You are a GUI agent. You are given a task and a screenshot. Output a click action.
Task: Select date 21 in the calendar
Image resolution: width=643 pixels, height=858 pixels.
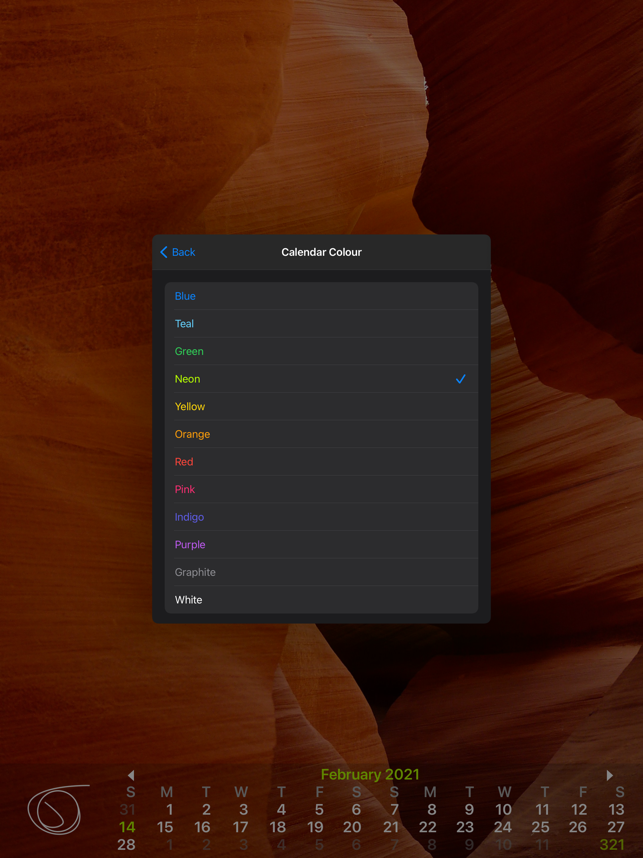(x=391, y=827)
